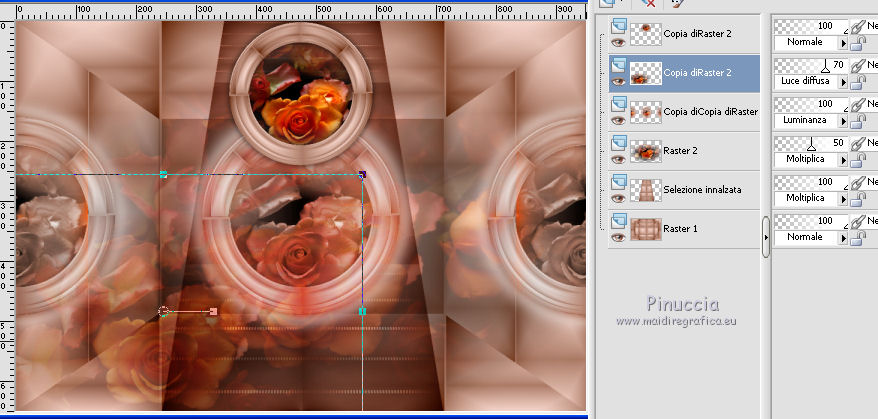Click opacity slider in the Luminanza row
Screen dimensions: 878x419
[811, 105]
